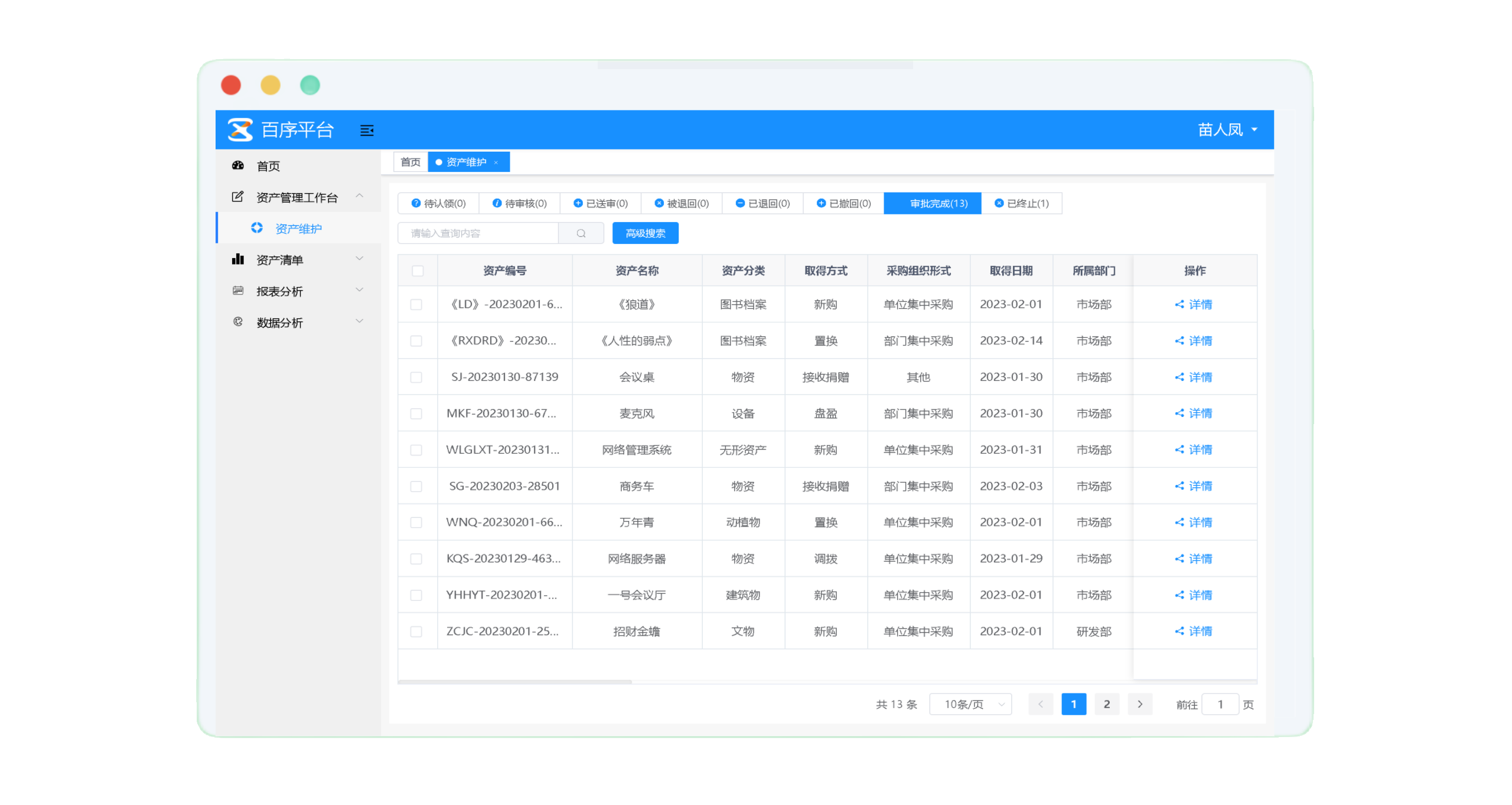Focus the 请输入查询内容 search field
This screenshot has height=805, width=1512.
tap(478, 233)
